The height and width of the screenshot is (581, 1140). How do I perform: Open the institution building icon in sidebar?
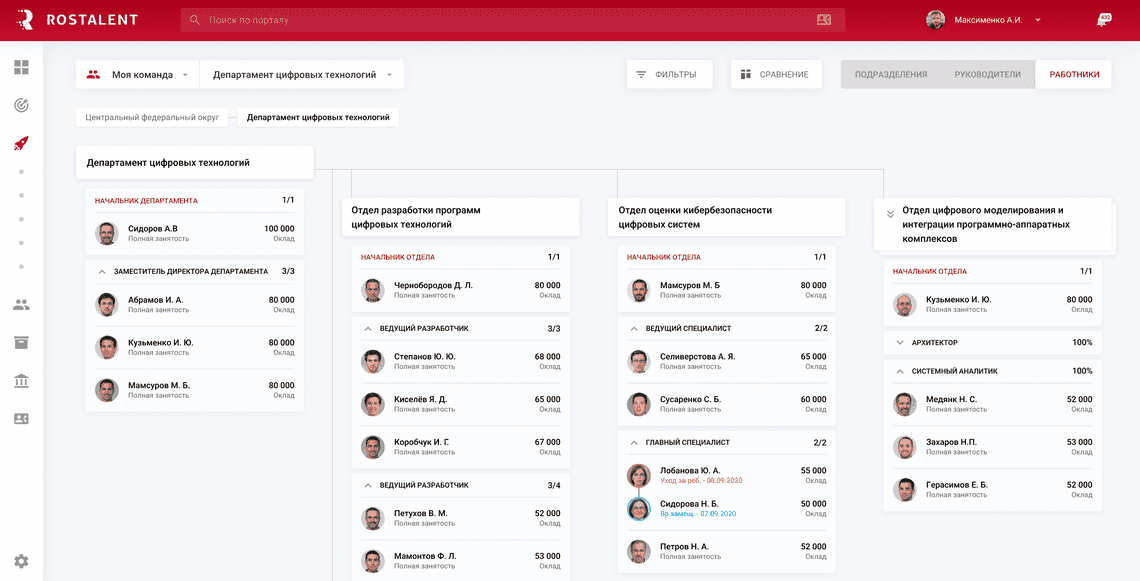pos(21,380)
